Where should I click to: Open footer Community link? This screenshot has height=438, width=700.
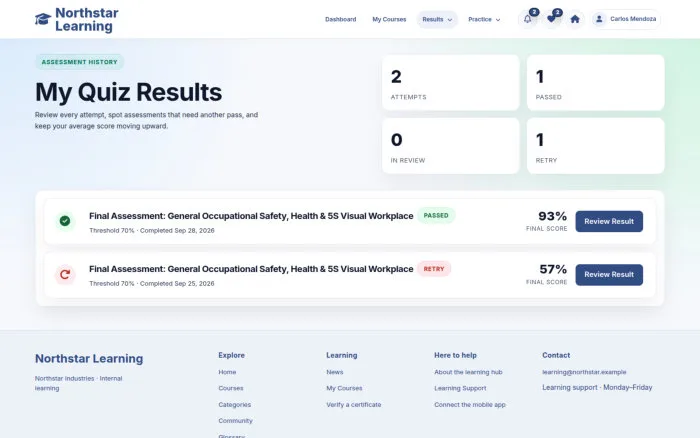tap(235, 421)
